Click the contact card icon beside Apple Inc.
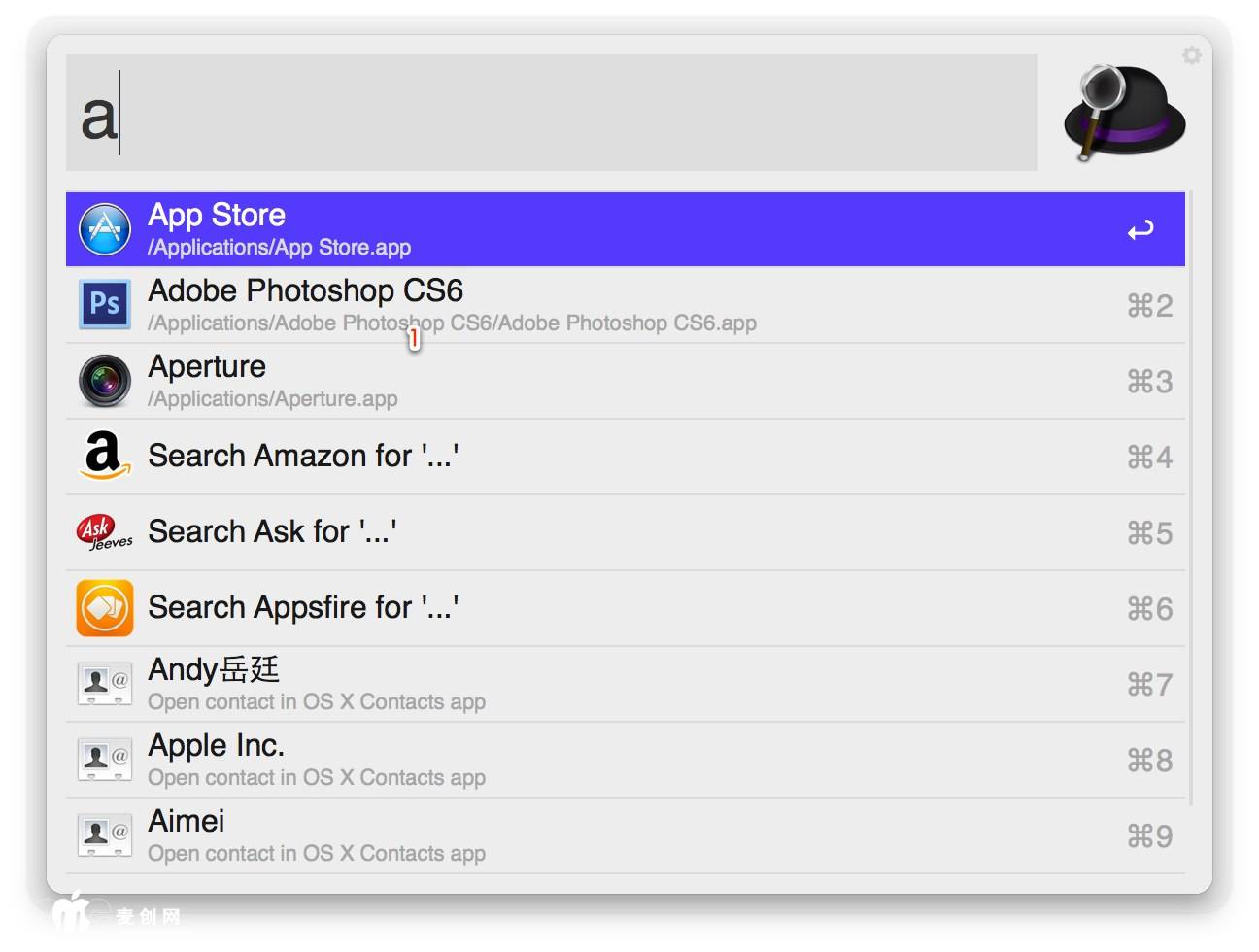1259x952 pixels. coord(105,759)
